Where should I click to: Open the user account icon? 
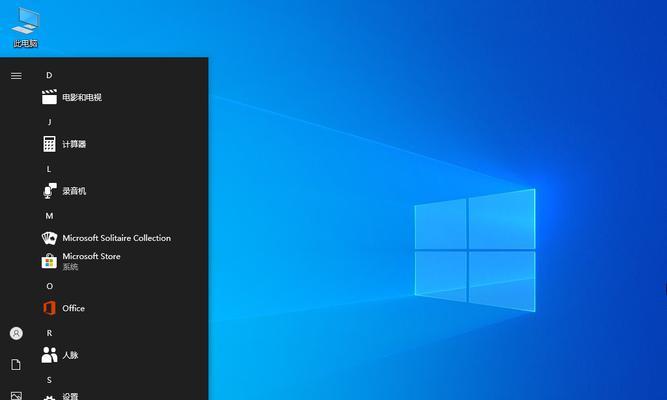pos(16,333)
